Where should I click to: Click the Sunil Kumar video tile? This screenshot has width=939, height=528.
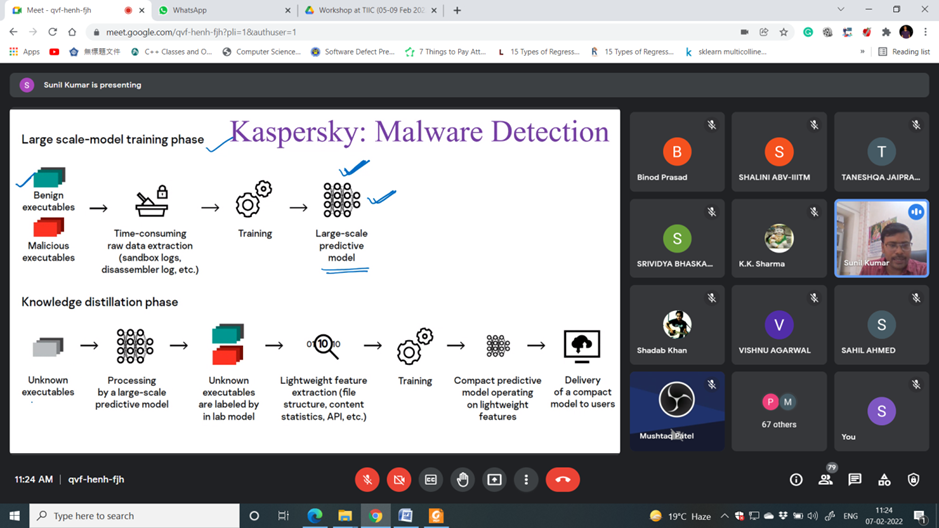(881, 238)
